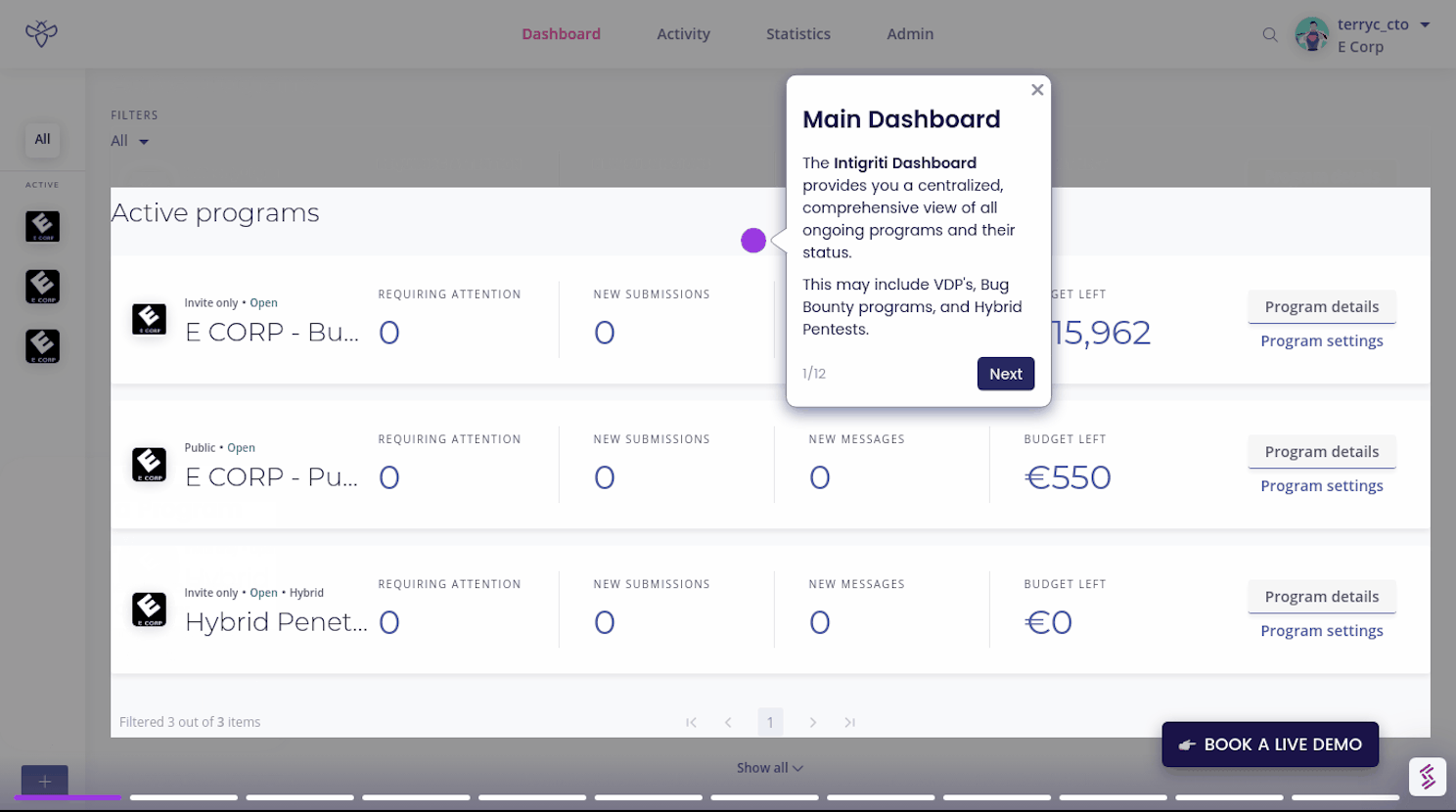Expand the Show all section below the list

[x=769, y=767]
